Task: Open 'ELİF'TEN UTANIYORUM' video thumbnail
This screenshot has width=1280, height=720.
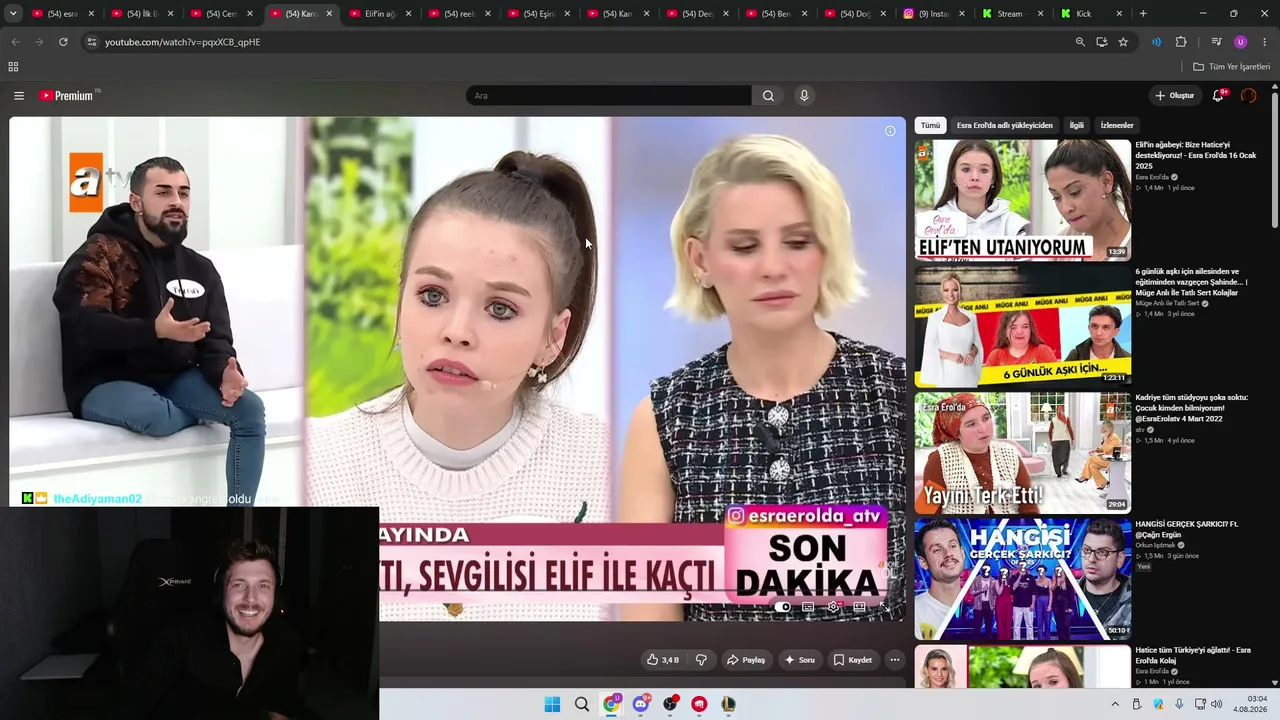Action: pyautogui.click(x=1023, y=200)
